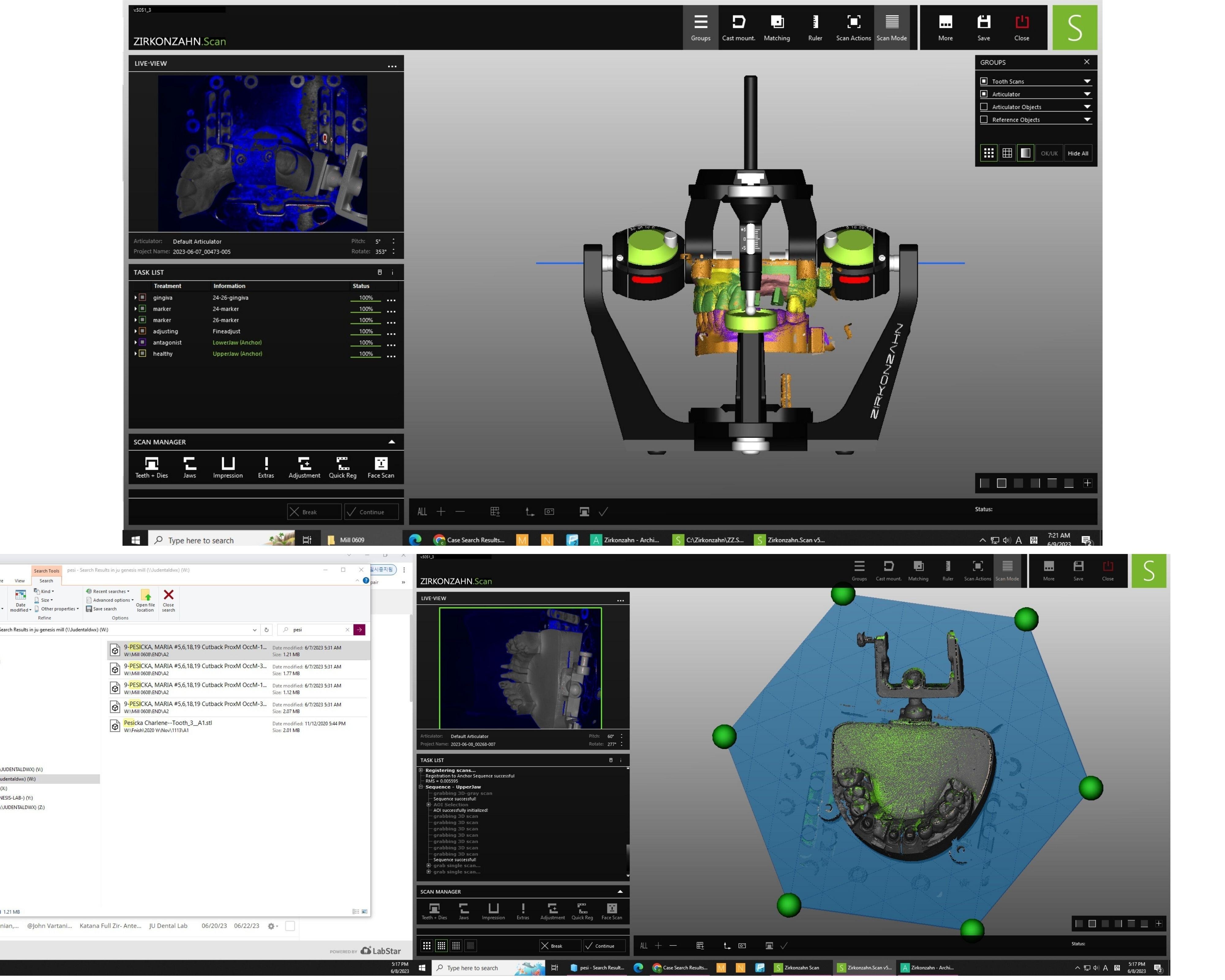Viewport: 1225px width, 980px height.
Task: Open Advanced options menu in File Explorer
Action: point(110,601)
